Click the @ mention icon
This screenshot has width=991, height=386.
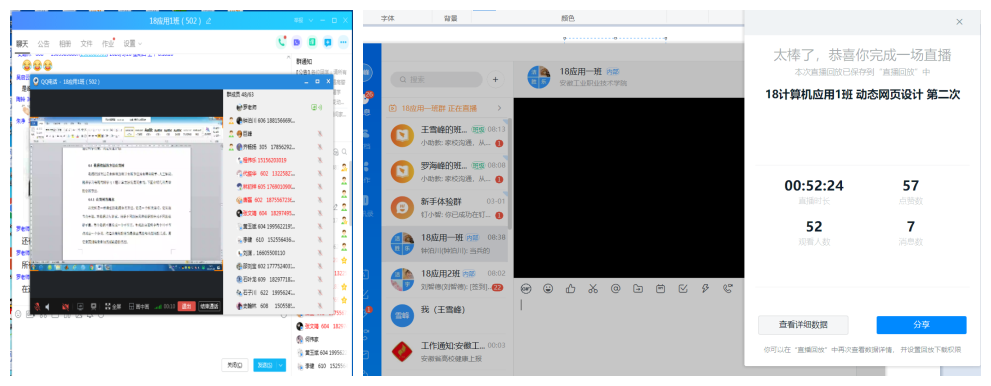[616, 289]
